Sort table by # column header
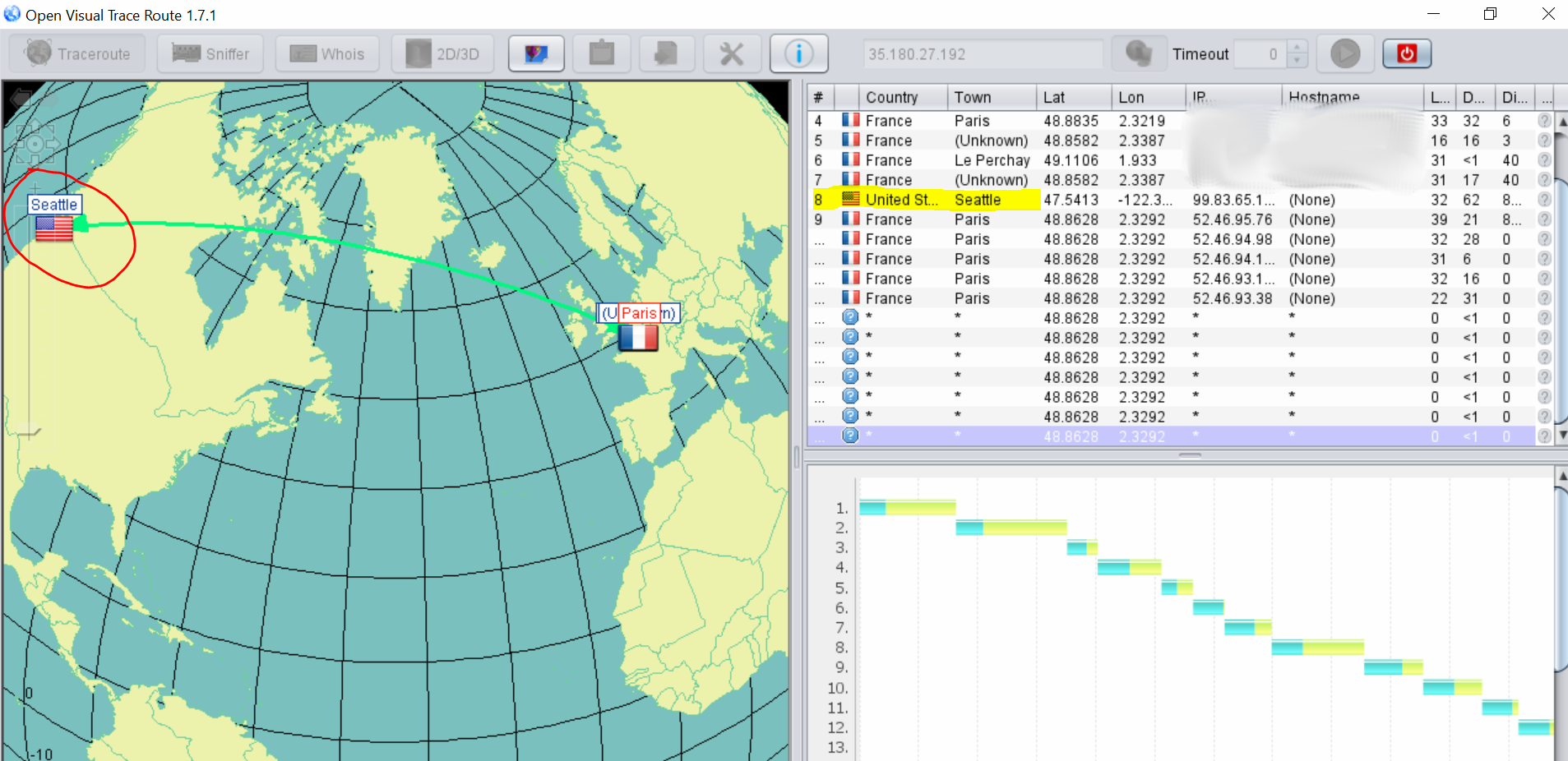Screen dimensions: 1568x761 pyautogui.click(x=822, y=97)
